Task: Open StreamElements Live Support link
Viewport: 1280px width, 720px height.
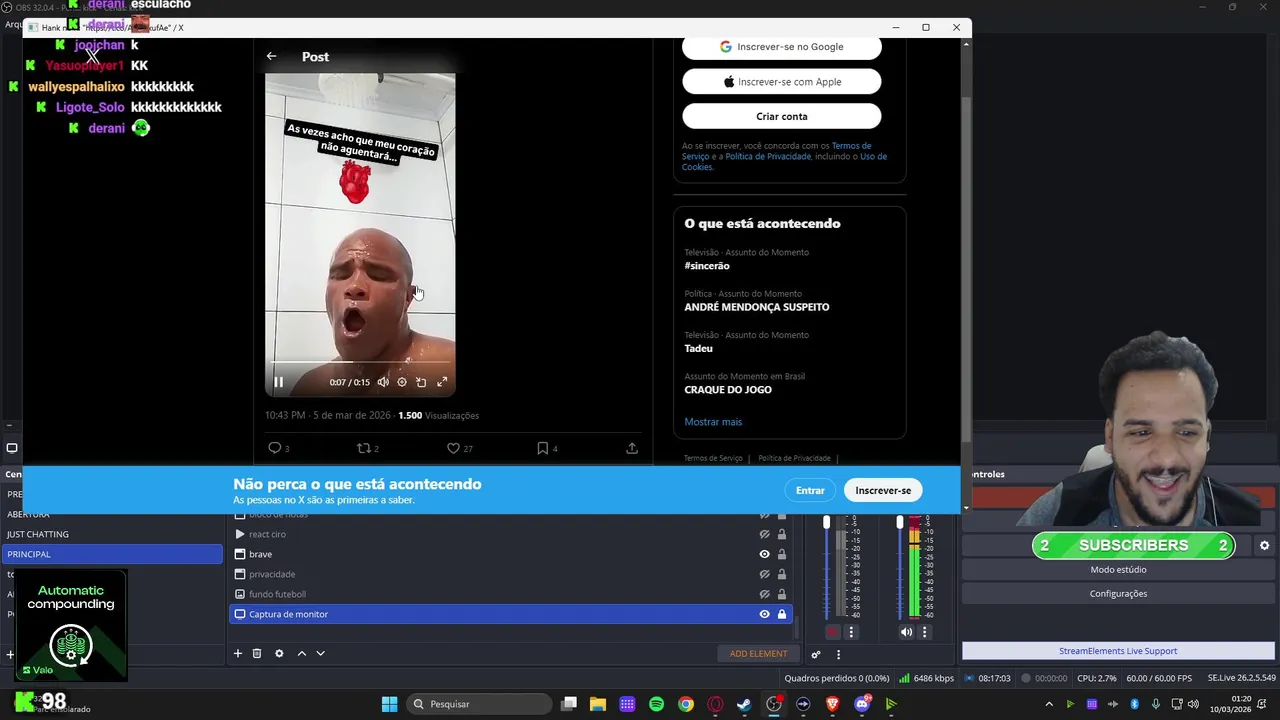Action: (x=1118, y=651)
